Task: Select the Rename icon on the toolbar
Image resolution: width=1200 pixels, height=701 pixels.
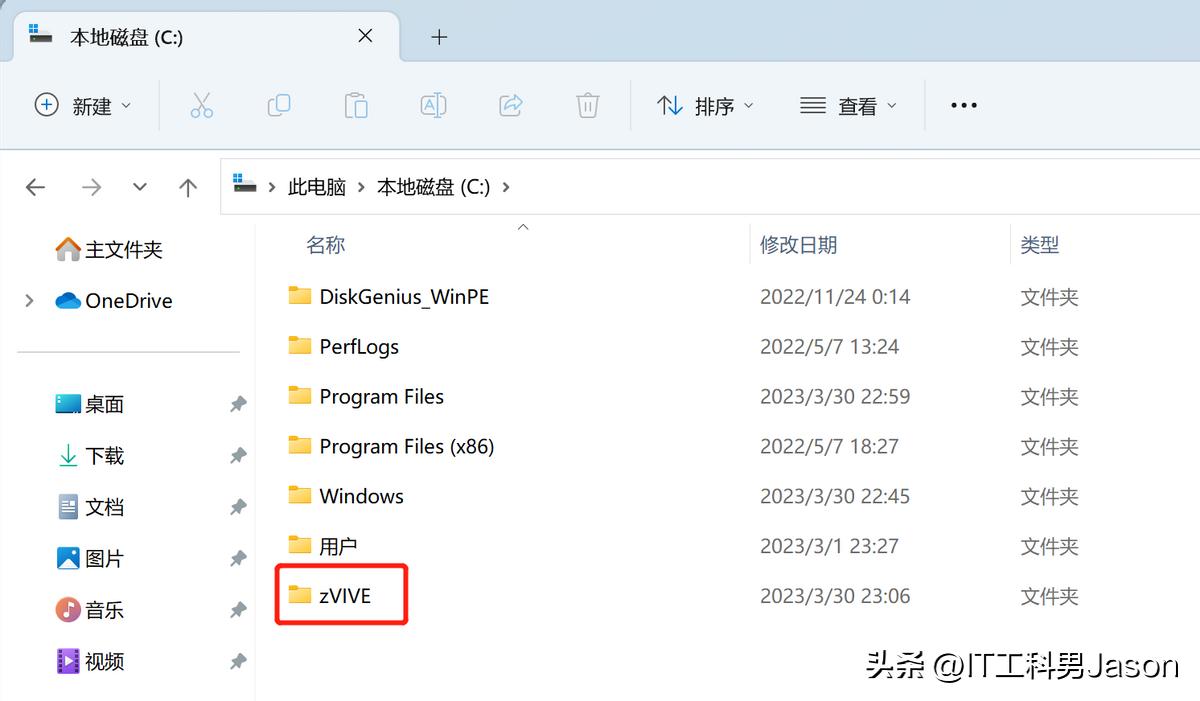Action: click(x=433, y=105)
